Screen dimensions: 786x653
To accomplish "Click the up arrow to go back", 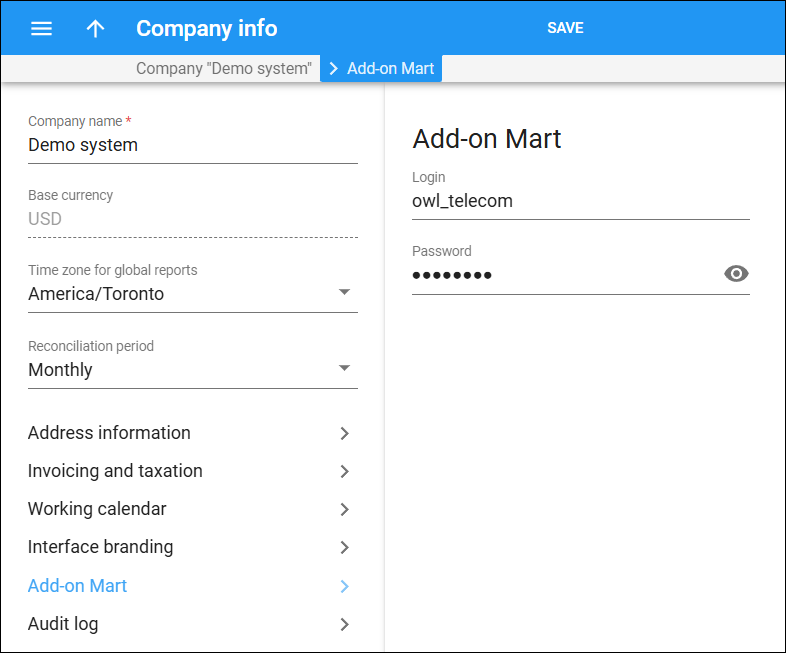I will [95, 29].
